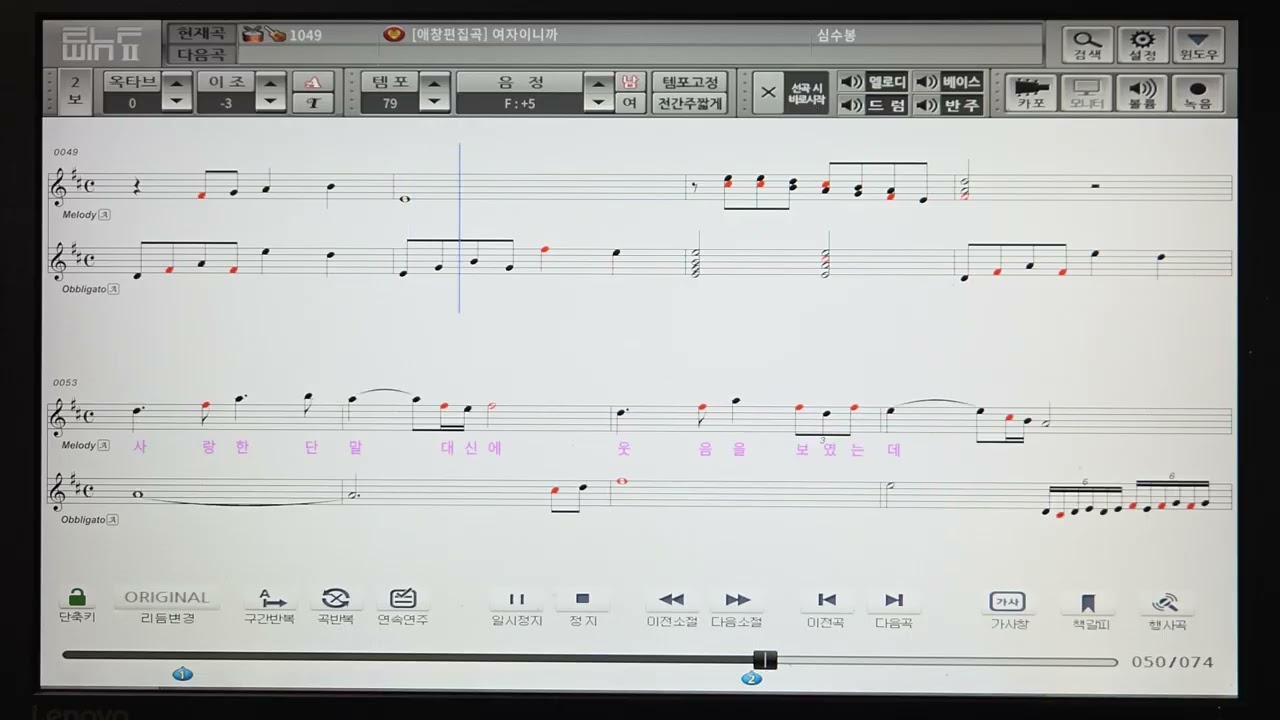This screenshot has height=720, width=1280.
Task: Toggle the Obbligato label icon on second staff
Action: coord(113,289)
